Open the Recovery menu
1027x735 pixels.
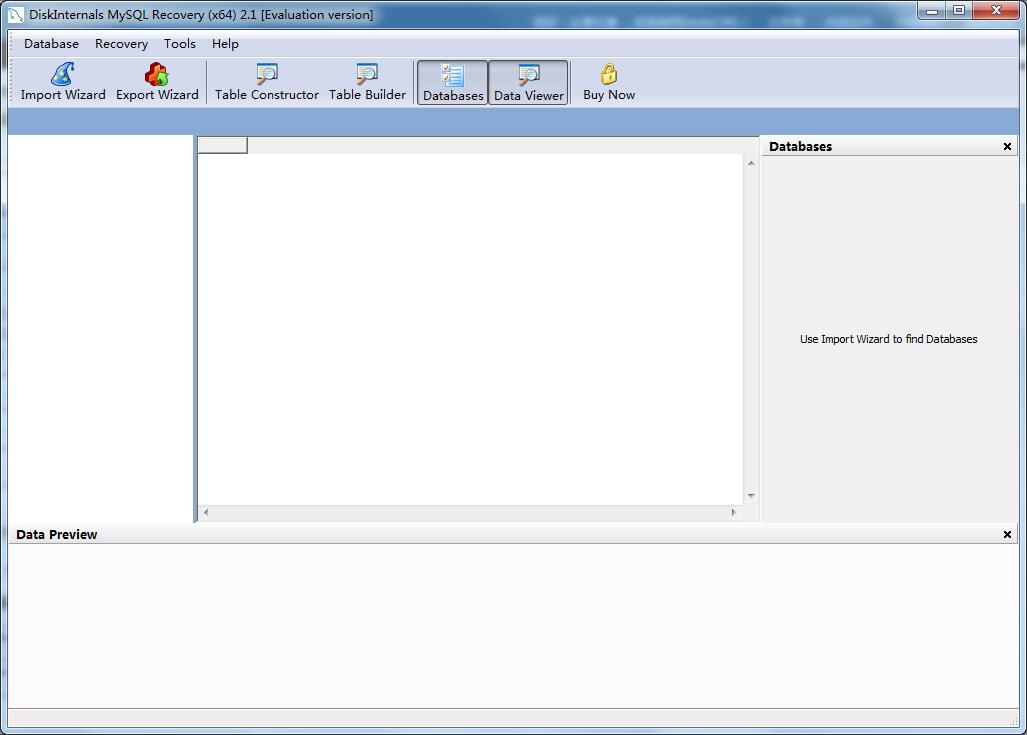121,44
